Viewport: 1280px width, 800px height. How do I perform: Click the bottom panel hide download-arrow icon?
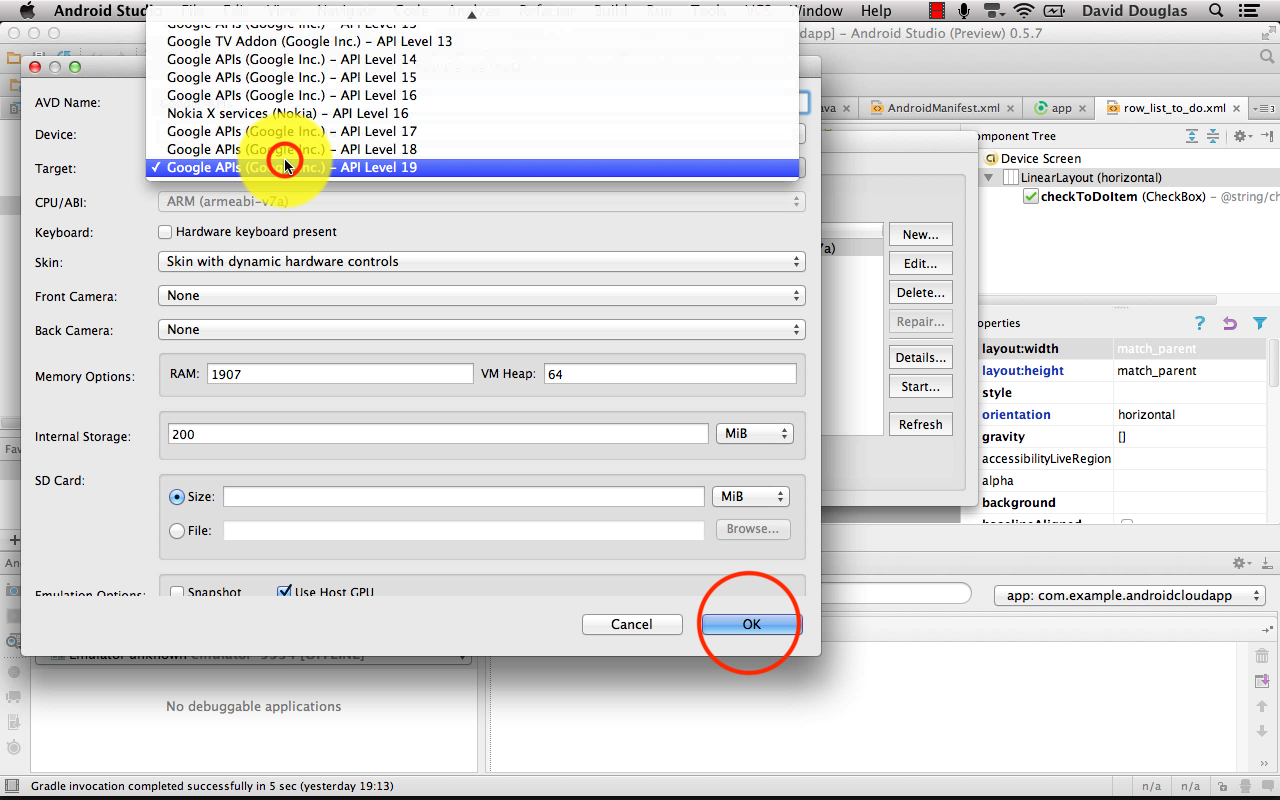[1267, 563]
